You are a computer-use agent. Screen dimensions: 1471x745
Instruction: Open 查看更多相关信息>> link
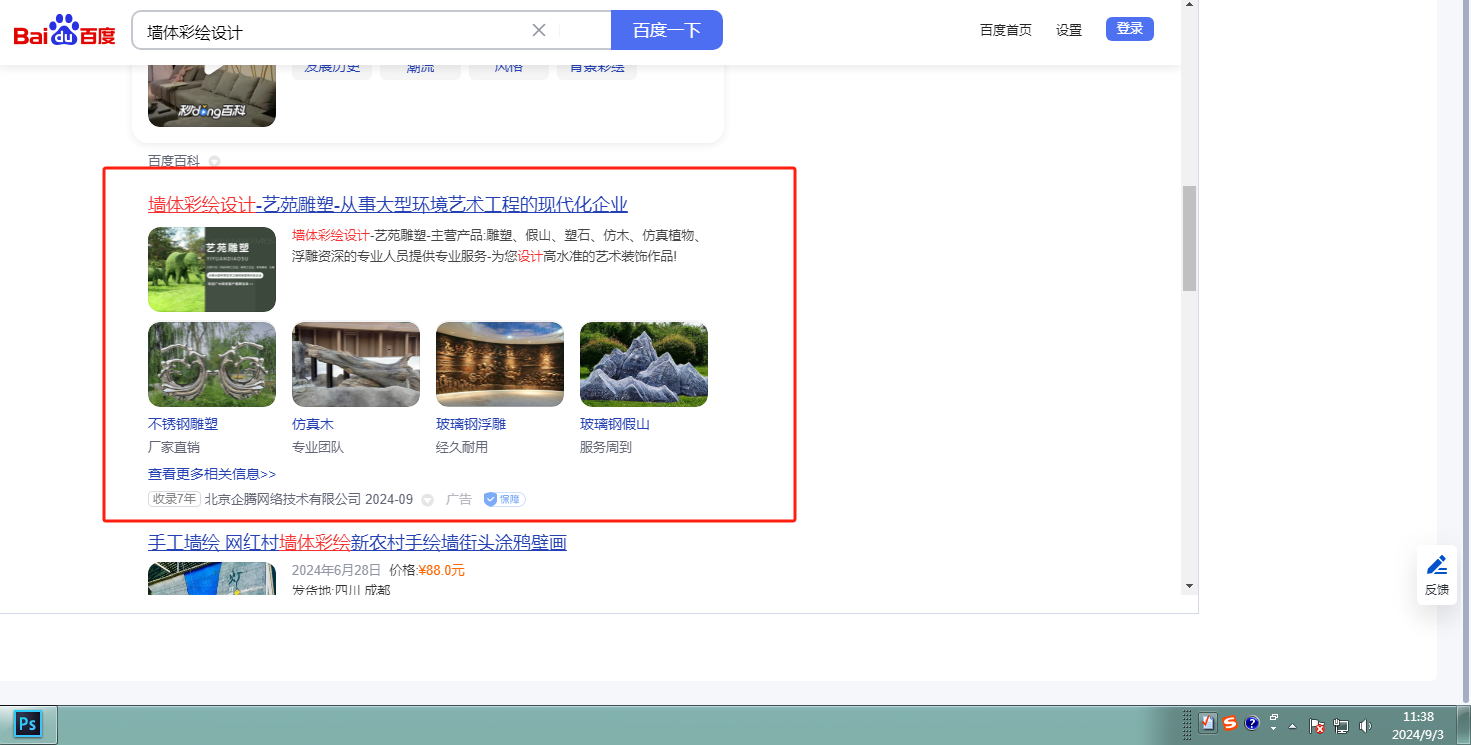(212, 474)
